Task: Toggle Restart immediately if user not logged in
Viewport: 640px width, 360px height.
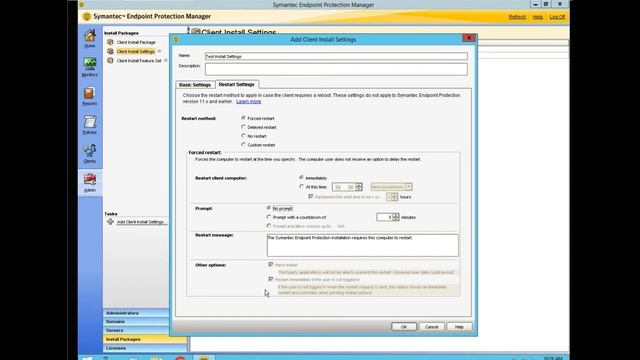Action: pos(271,279)
